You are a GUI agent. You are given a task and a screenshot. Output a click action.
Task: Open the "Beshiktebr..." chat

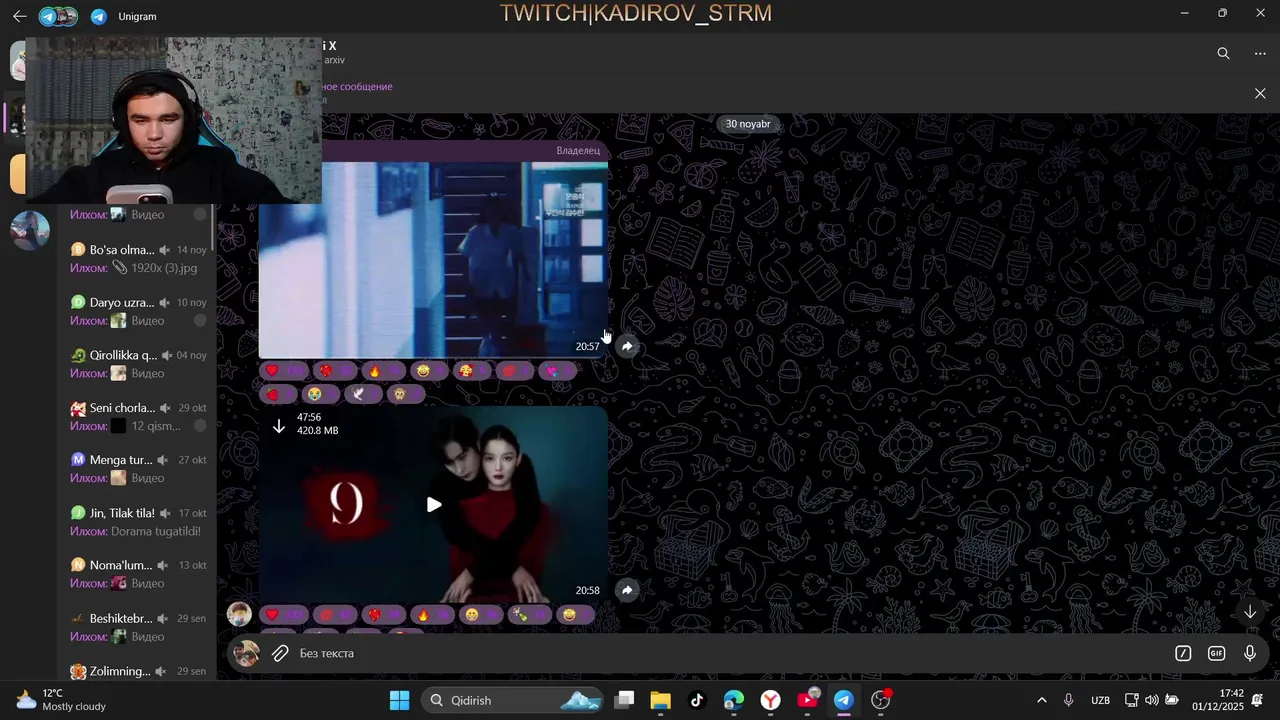pos(138,627)
